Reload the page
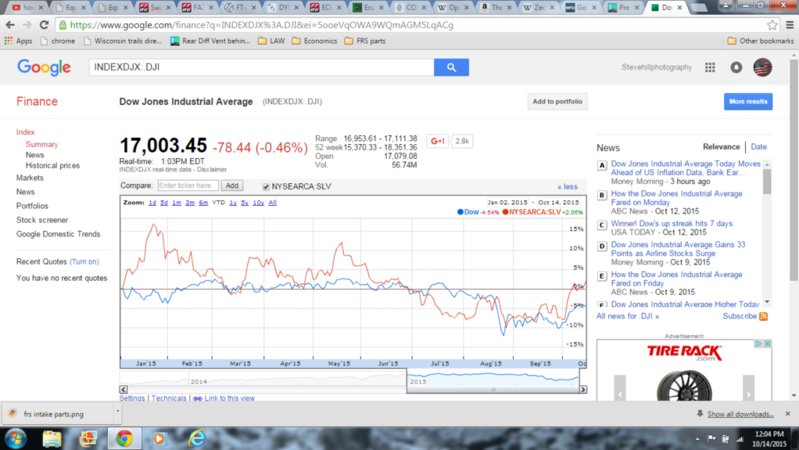 coord(44,25)
